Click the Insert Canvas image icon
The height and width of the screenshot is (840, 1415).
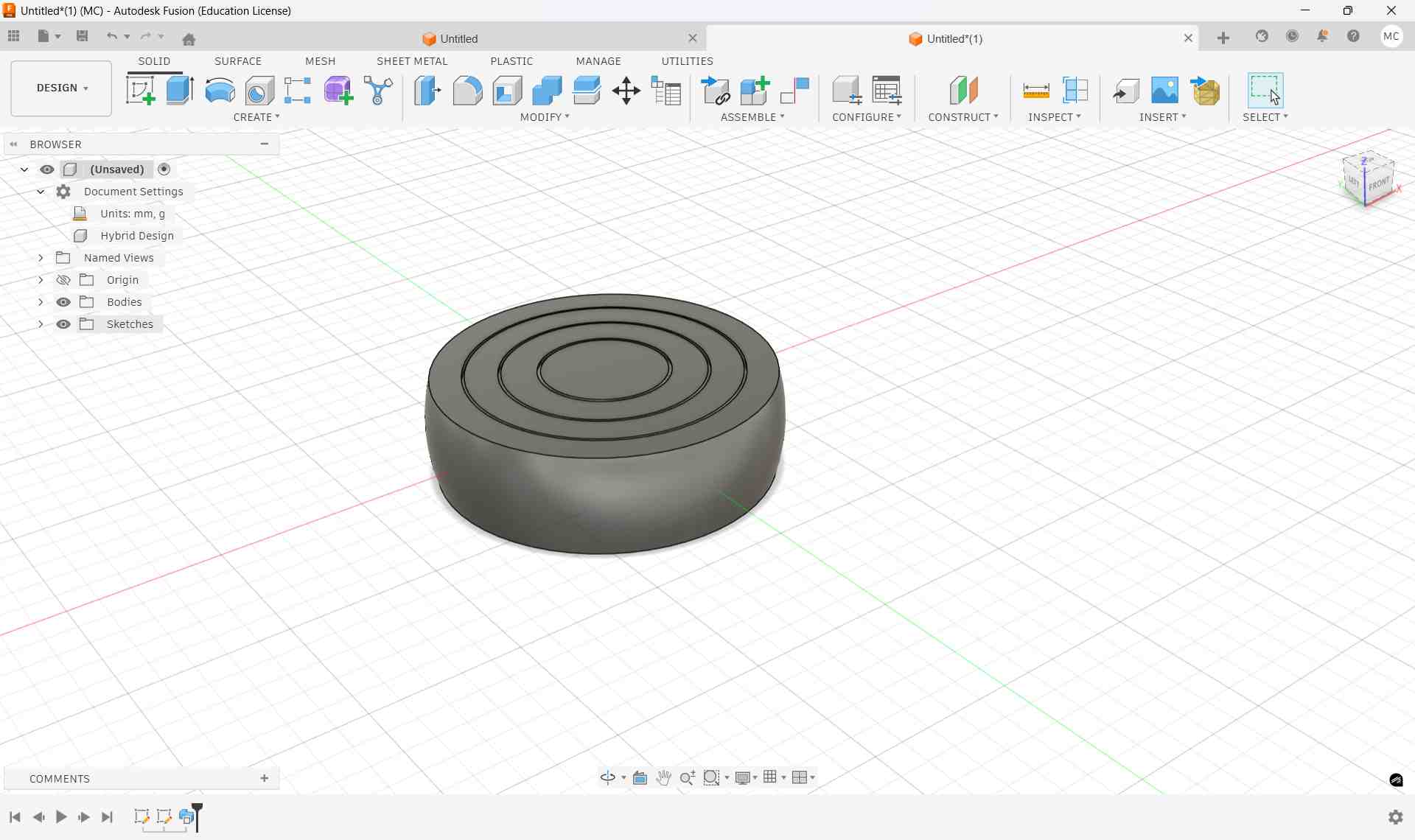[1164, 91]
